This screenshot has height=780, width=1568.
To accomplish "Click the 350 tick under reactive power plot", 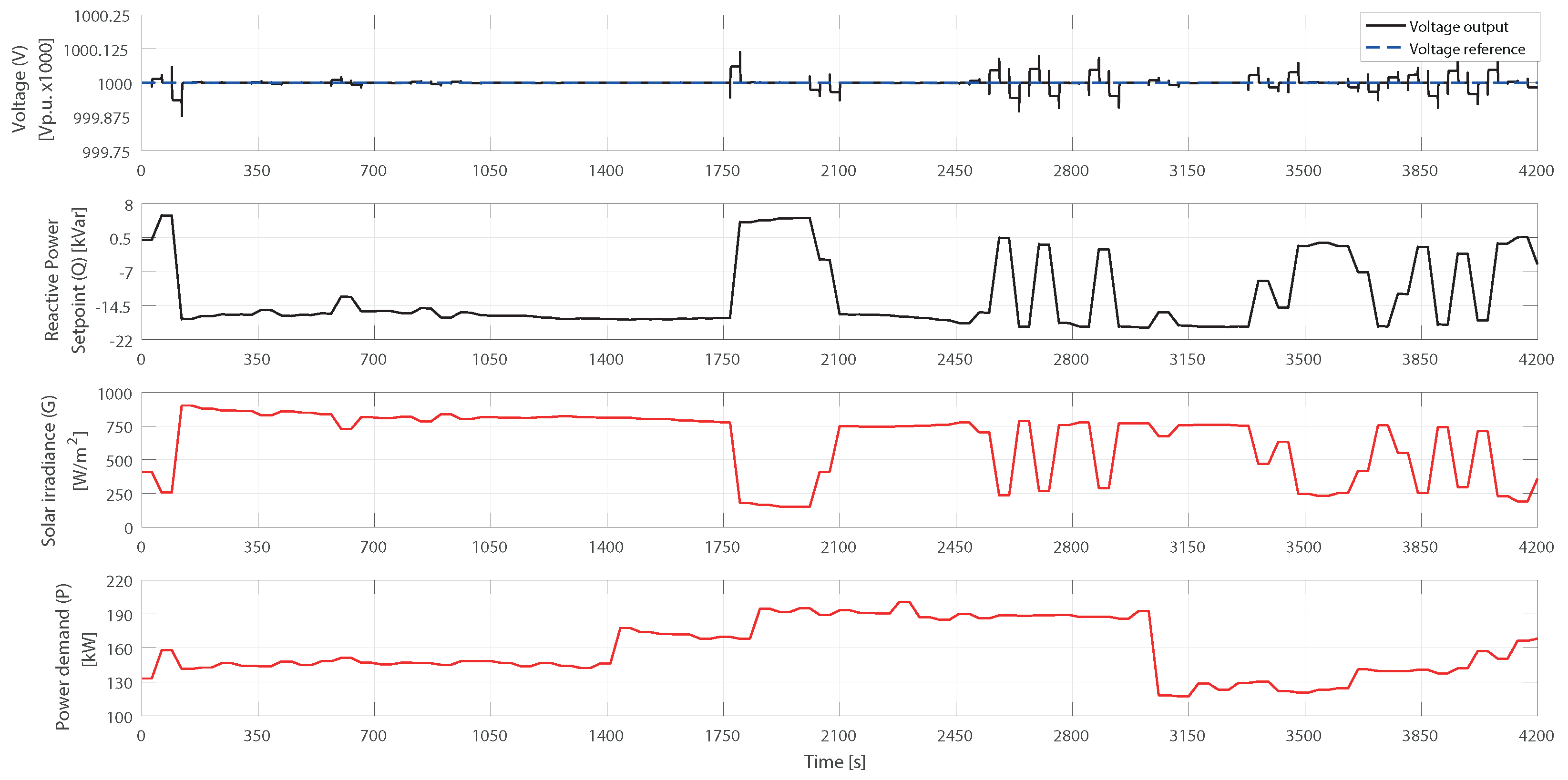I will click(x=257, y=360).
